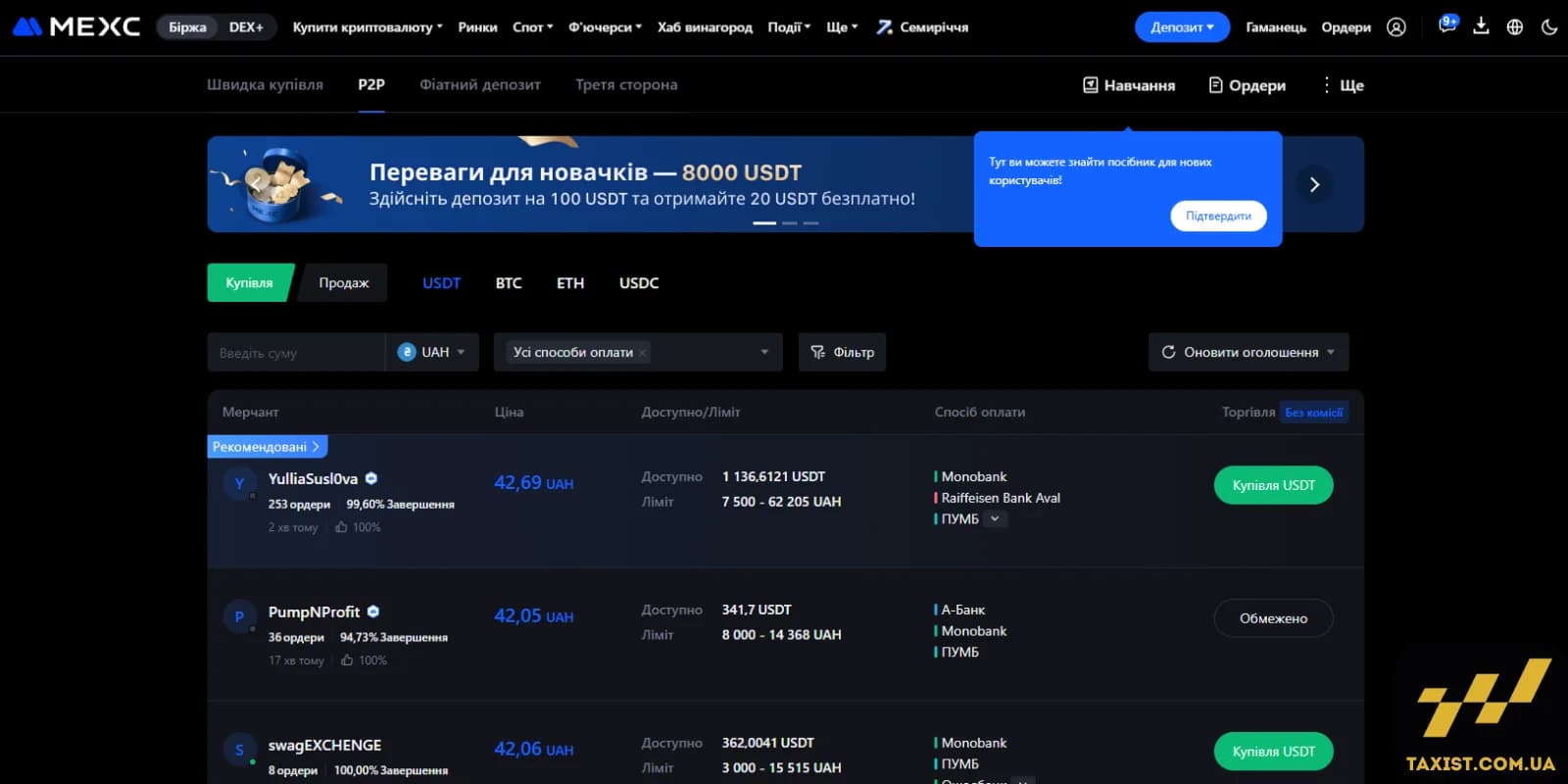Switch to DEX+ mode
1568x784 pixels.
[246, 27]
